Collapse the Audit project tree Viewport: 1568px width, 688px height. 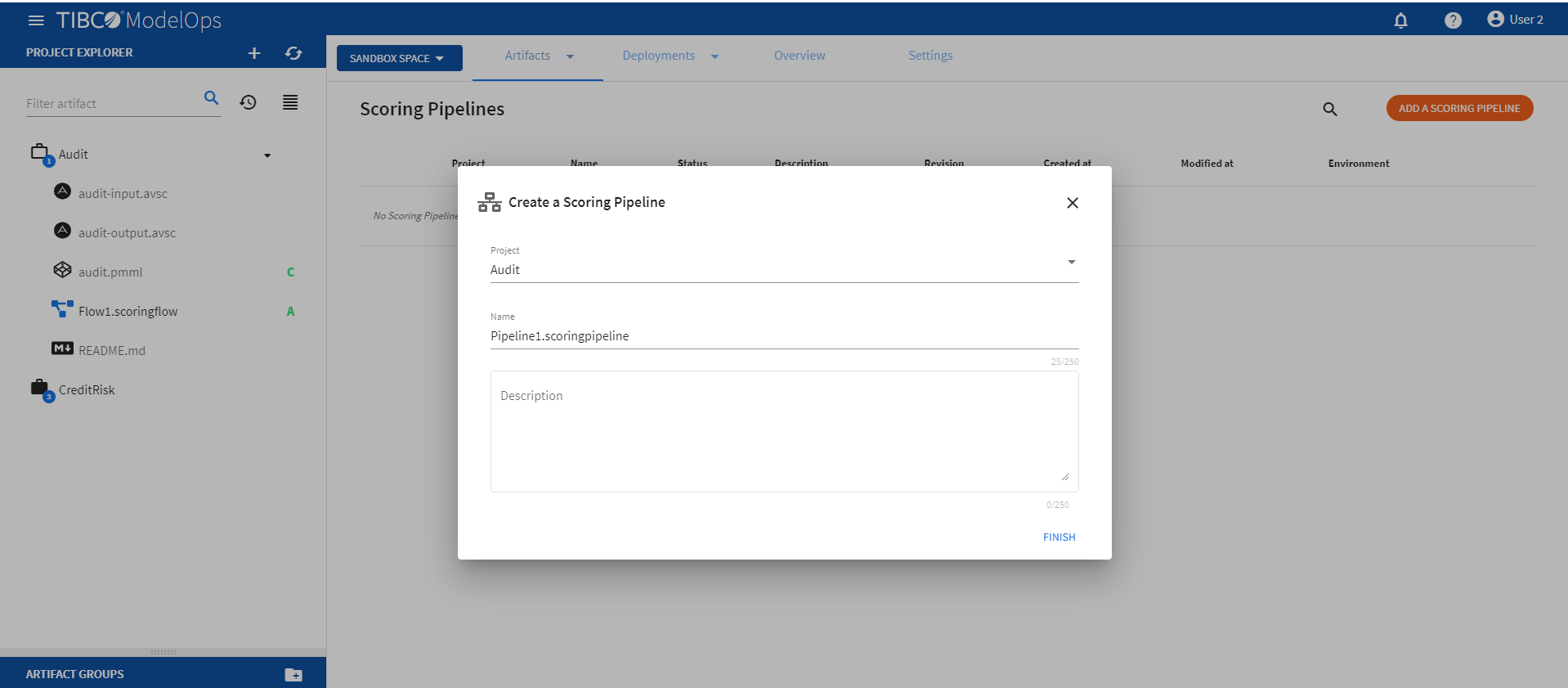click(267, 155)
